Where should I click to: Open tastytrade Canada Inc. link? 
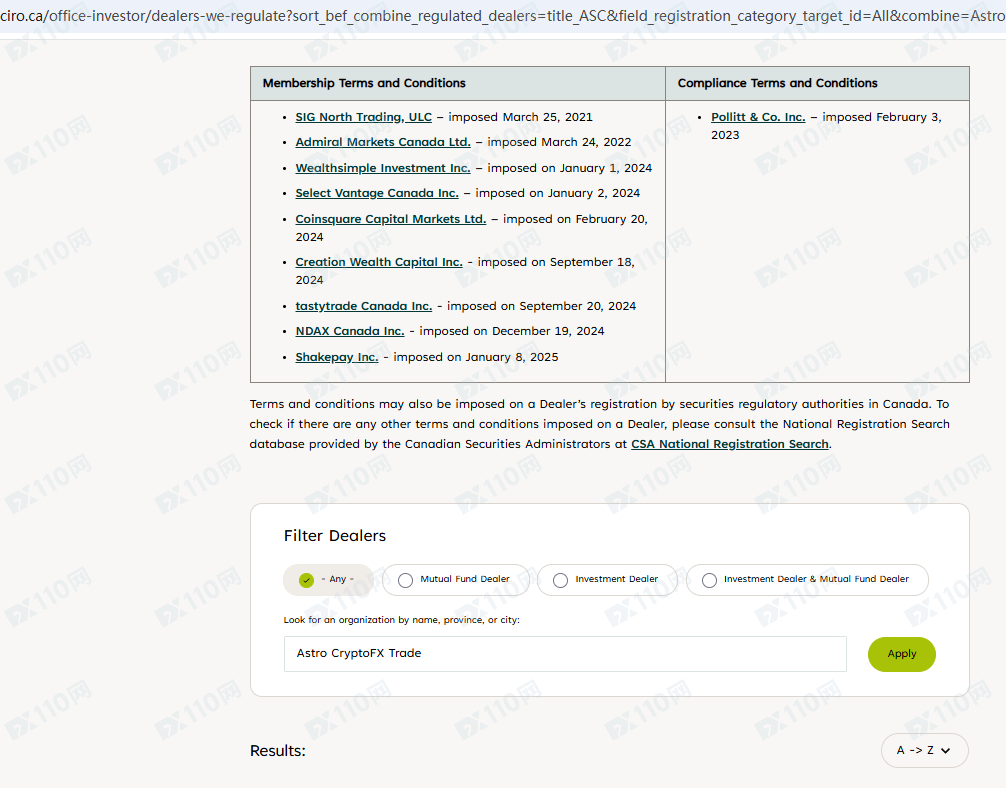click(364, 306)
